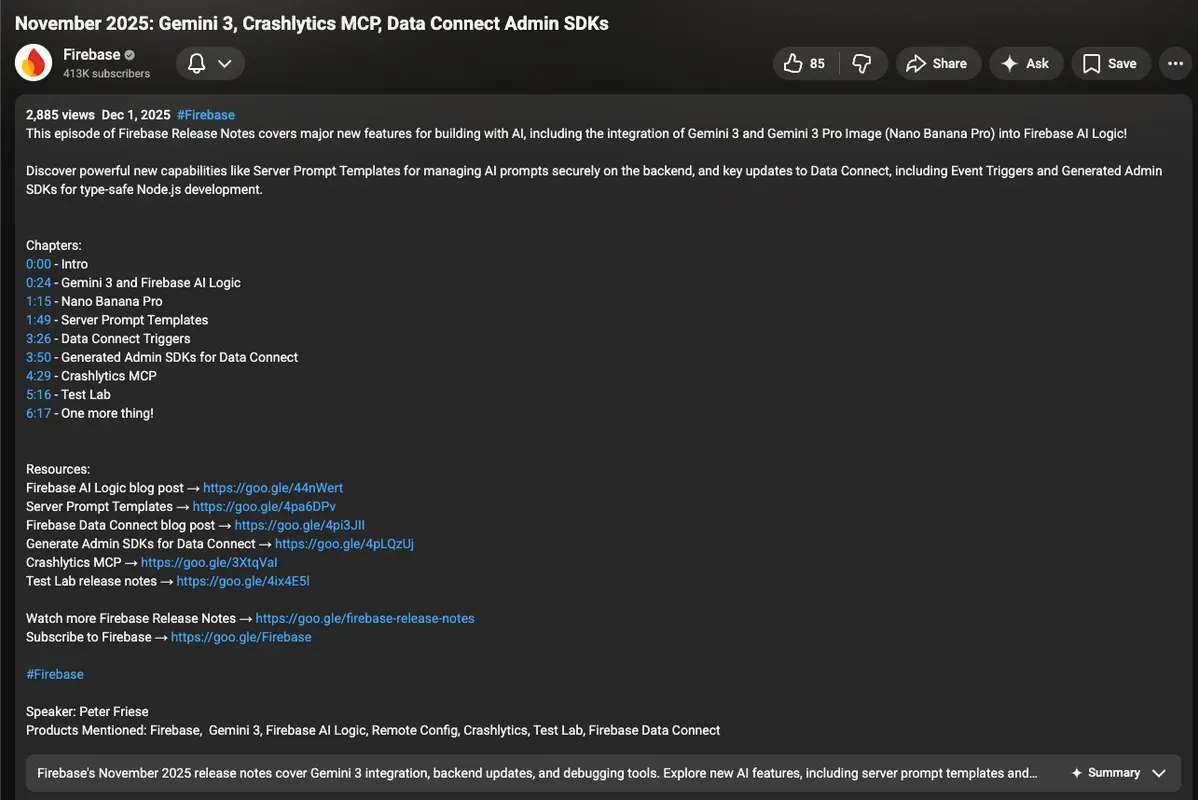Jump to the Nano Banana Pro chapter timestamp
This screenshot has height=800, width=1198.
point(37,299)
